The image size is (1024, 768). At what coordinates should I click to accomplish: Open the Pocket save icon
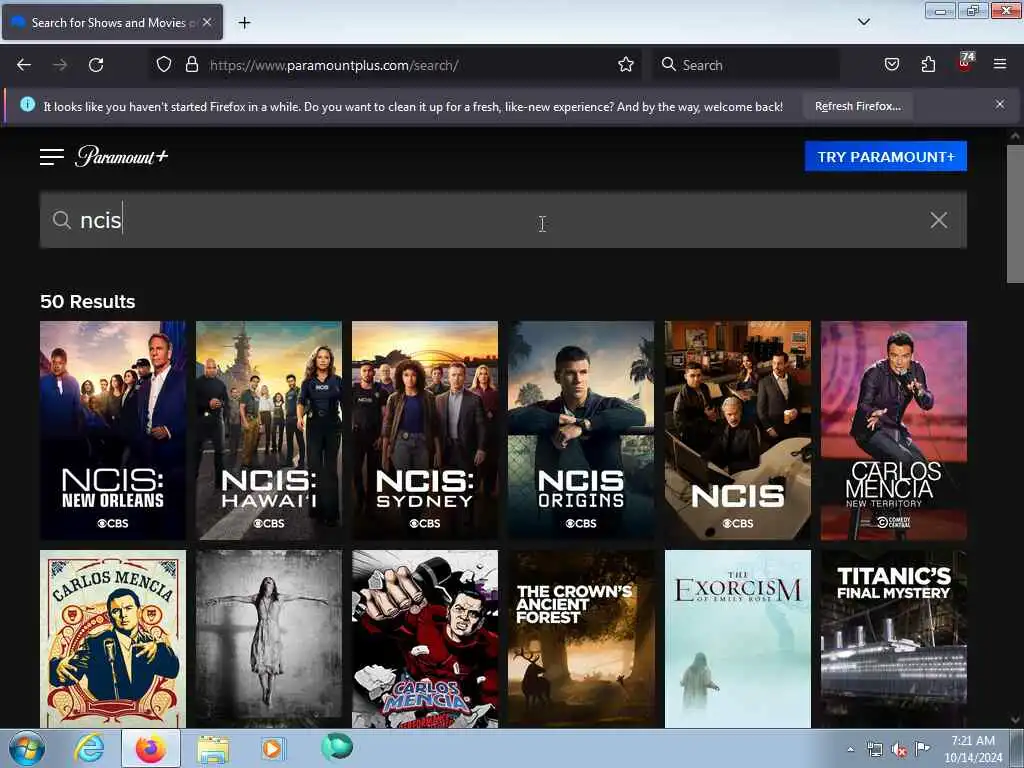click(x=891, y=65)
